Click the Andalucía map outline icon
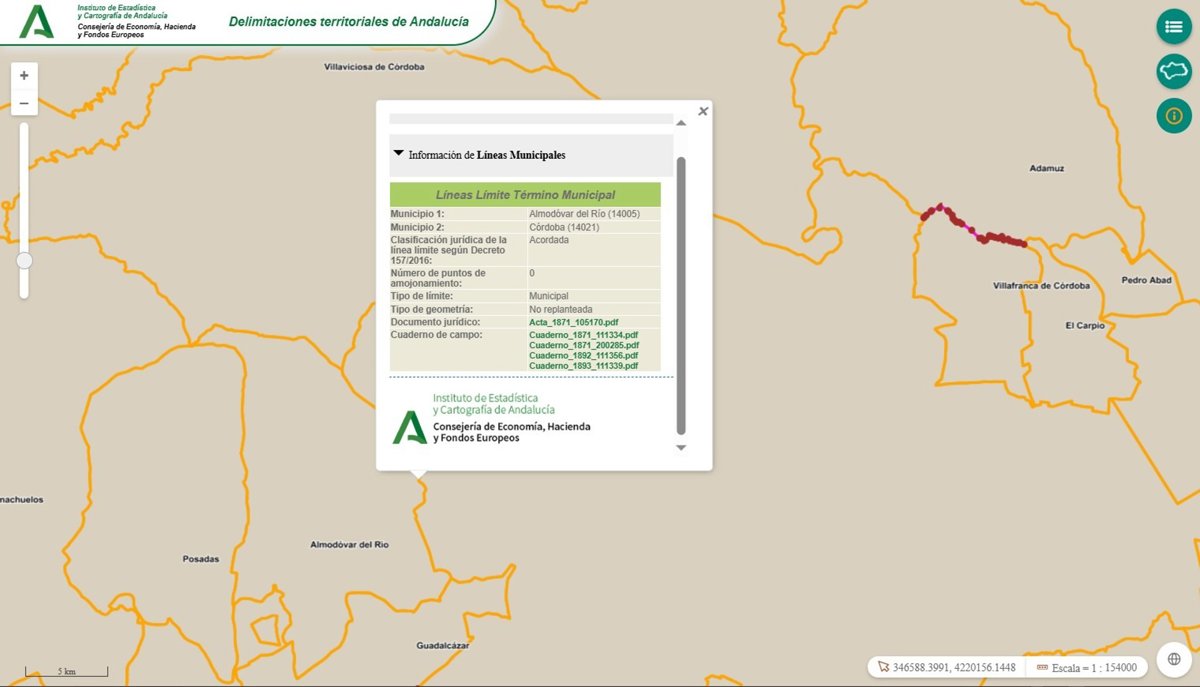This screenshot has height=687, width=1200. (1174, 71)
